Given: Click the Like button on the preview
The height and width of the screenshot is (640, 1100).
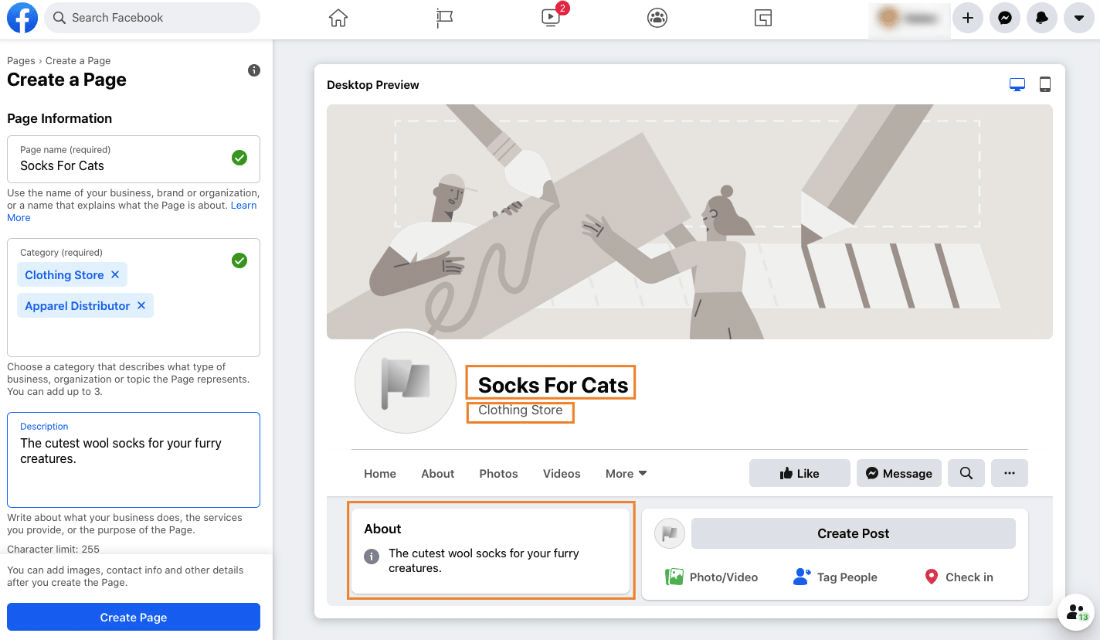Looking at the screenshot, I should click(x=799, y=472).
